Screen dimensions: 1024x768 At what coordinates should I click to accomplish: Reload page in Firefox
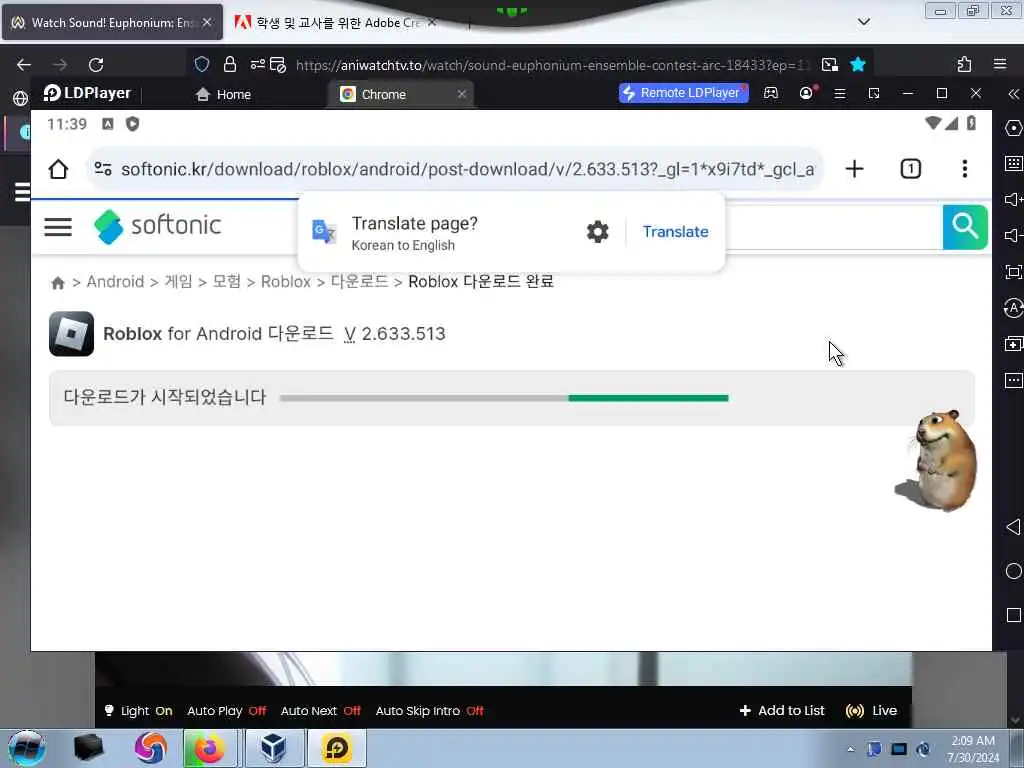pos(96,65)
